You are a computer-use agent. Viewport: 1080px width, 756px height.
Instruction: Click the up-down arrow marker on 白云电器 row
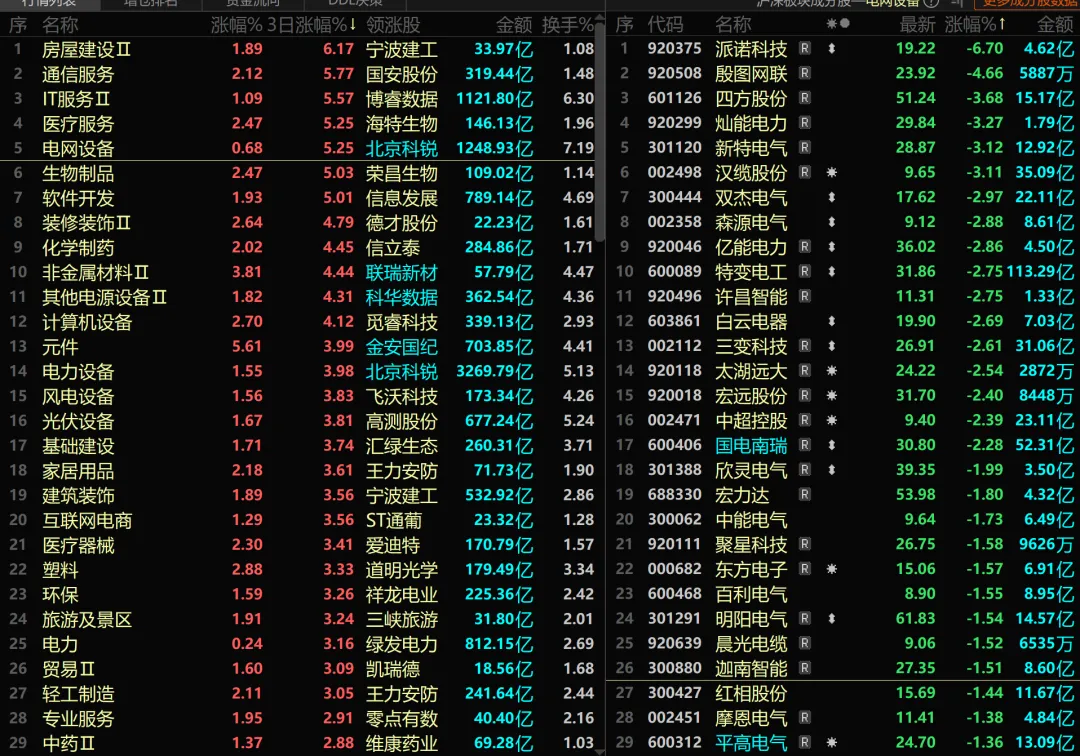click(831, 321)
